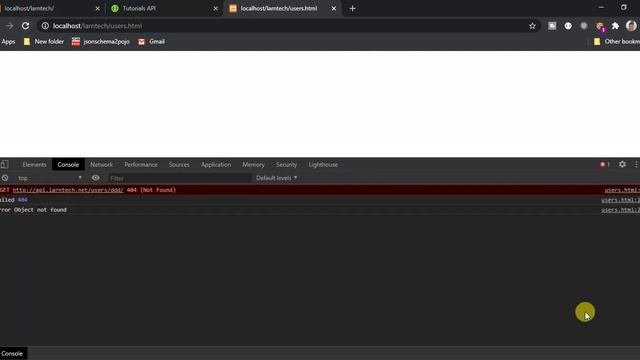Viewport: 640px width, 360px height.
Task: Open the Apps shortcut in bookmarks bar
Action: [8, 41]
